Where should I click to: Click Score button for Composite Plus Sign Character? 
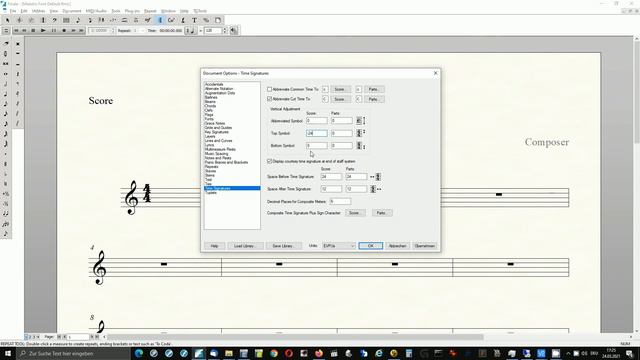tap(354, 213)
